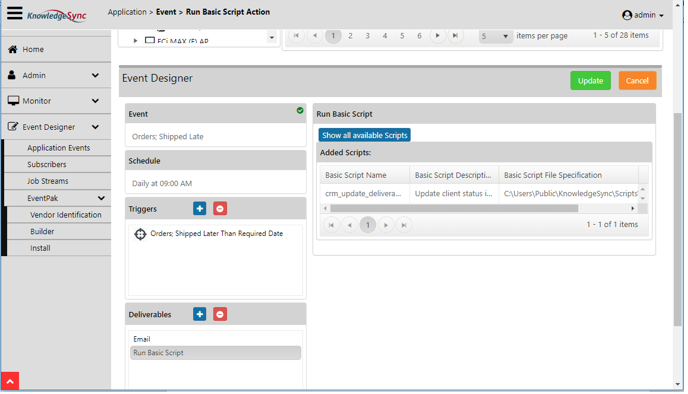Select page 2 in top pager

click(350, 36)
